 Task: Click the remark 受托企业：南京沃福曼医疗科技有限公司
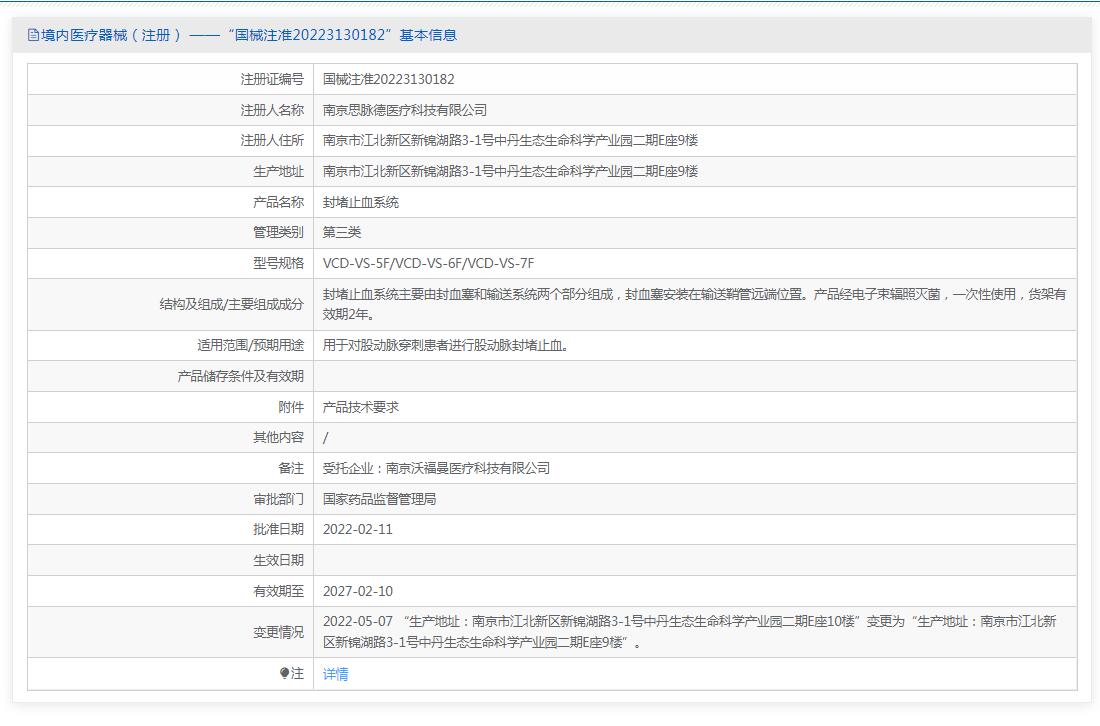click(x=436, y=468)
